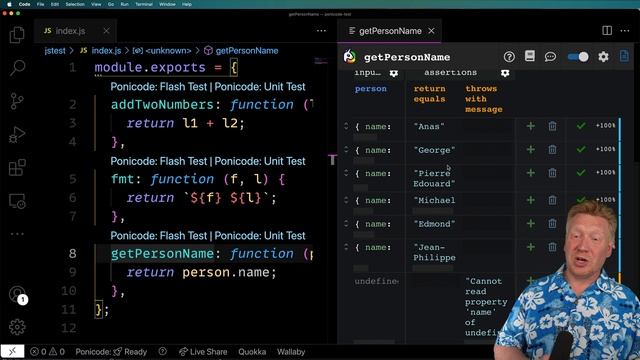Open Ponicode documentation book icon
Screen dimensions: 640x360
(x=530, y=56)
